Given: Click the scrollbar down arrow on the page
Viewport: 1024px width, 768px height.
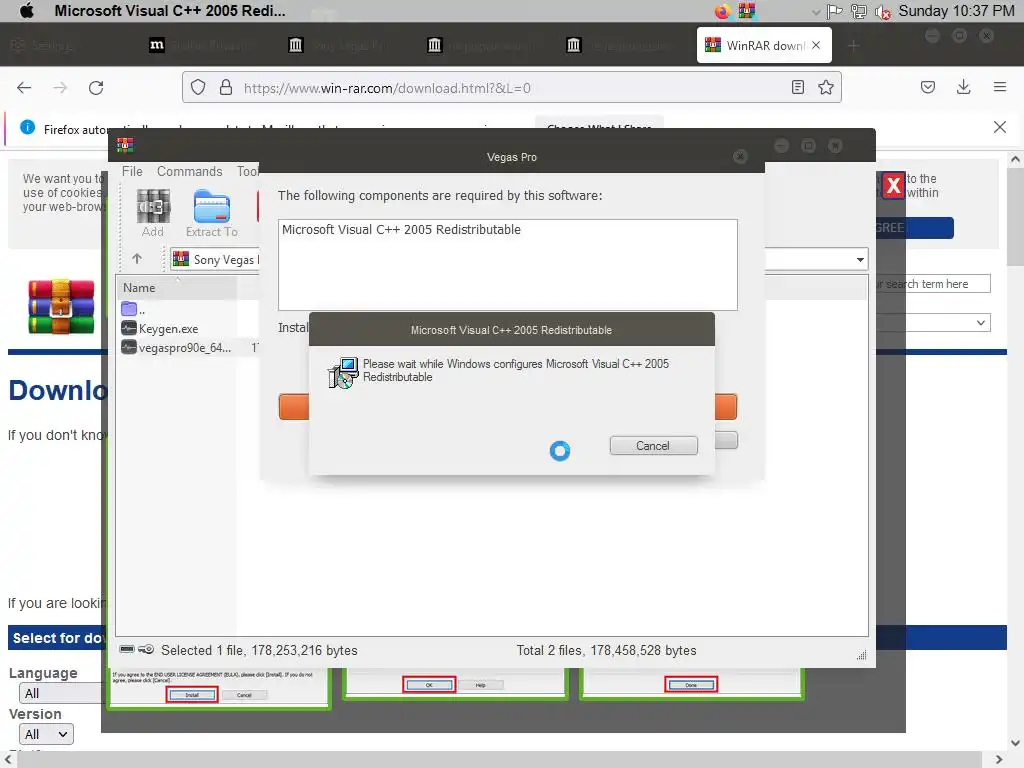Looking at the screenshot, I should (x=1015, y=743).
